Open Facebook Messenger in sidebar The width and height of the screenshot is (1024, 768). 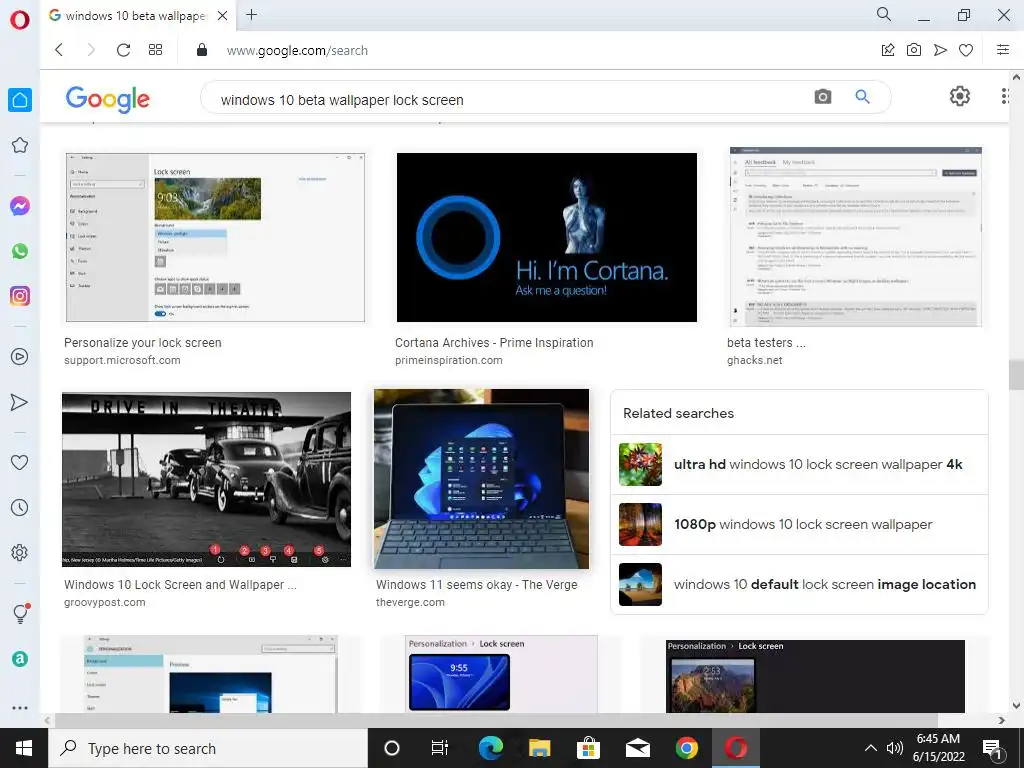click(20, 206)
